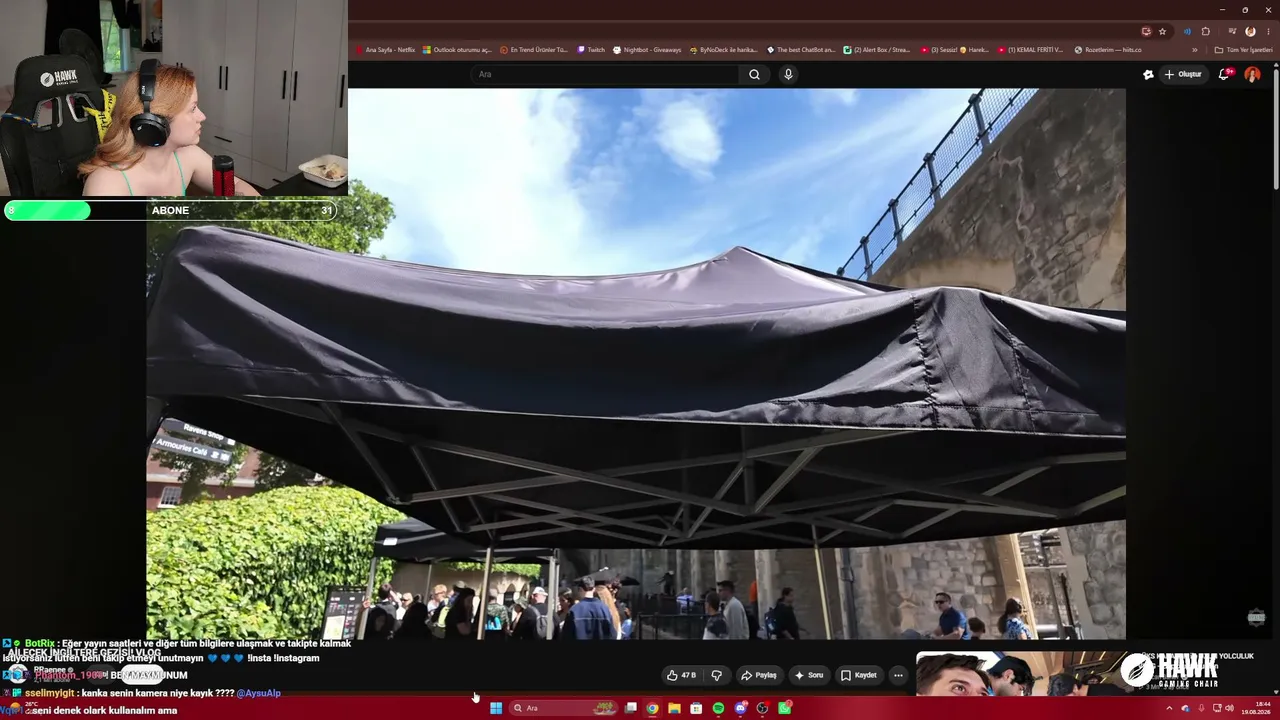Open the Chrome media control icon

pyautogui.click(x=1232, y=31)
